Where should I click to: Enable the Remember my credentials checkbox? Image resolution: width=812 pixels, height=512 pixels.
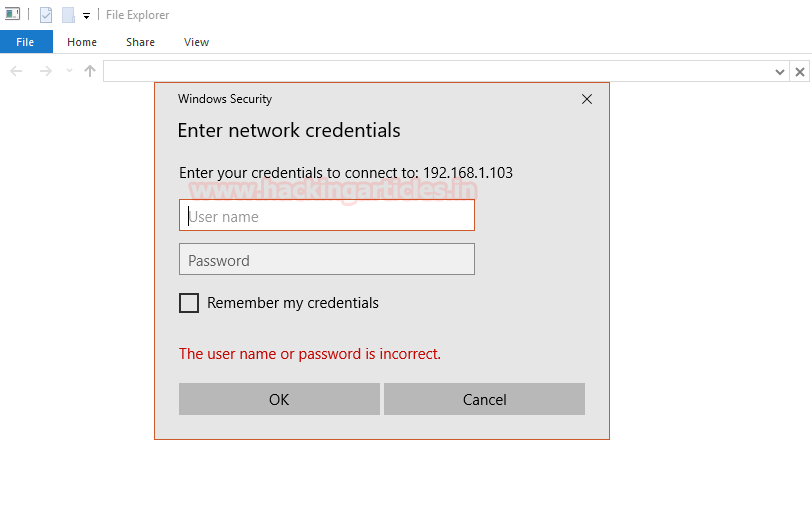click(189, 303)
